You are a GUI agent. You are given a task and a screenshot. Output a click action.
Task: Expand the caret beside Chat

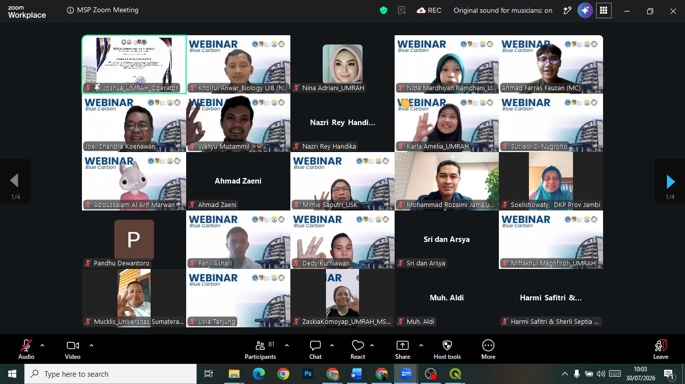(x=332, y=346)
